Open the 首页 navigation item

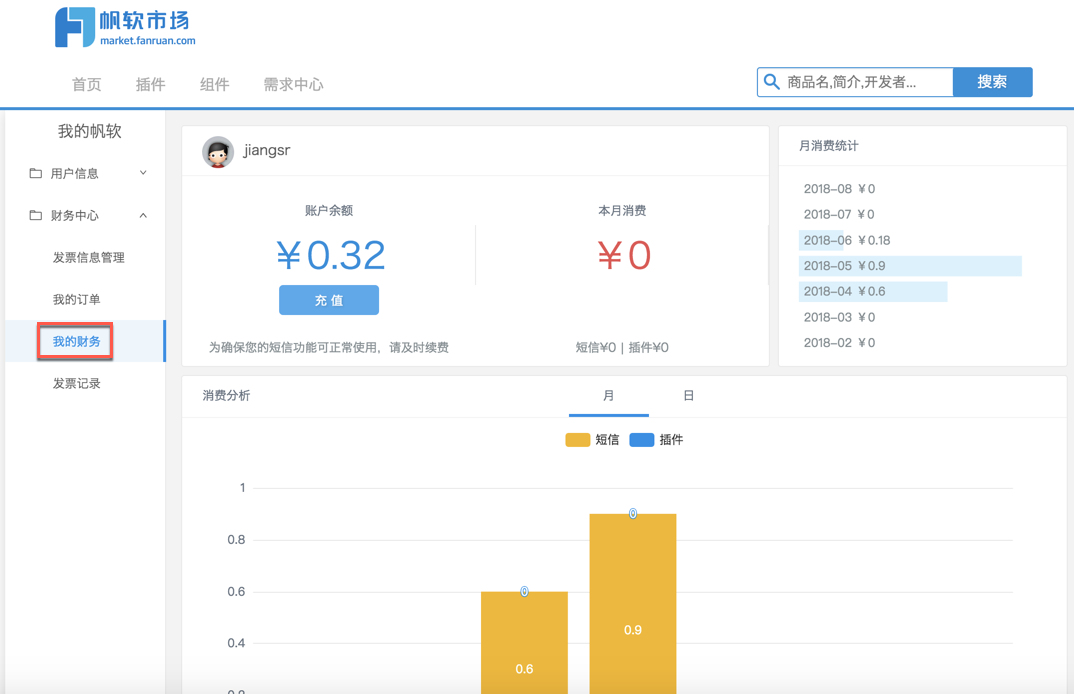coord(86,84)
